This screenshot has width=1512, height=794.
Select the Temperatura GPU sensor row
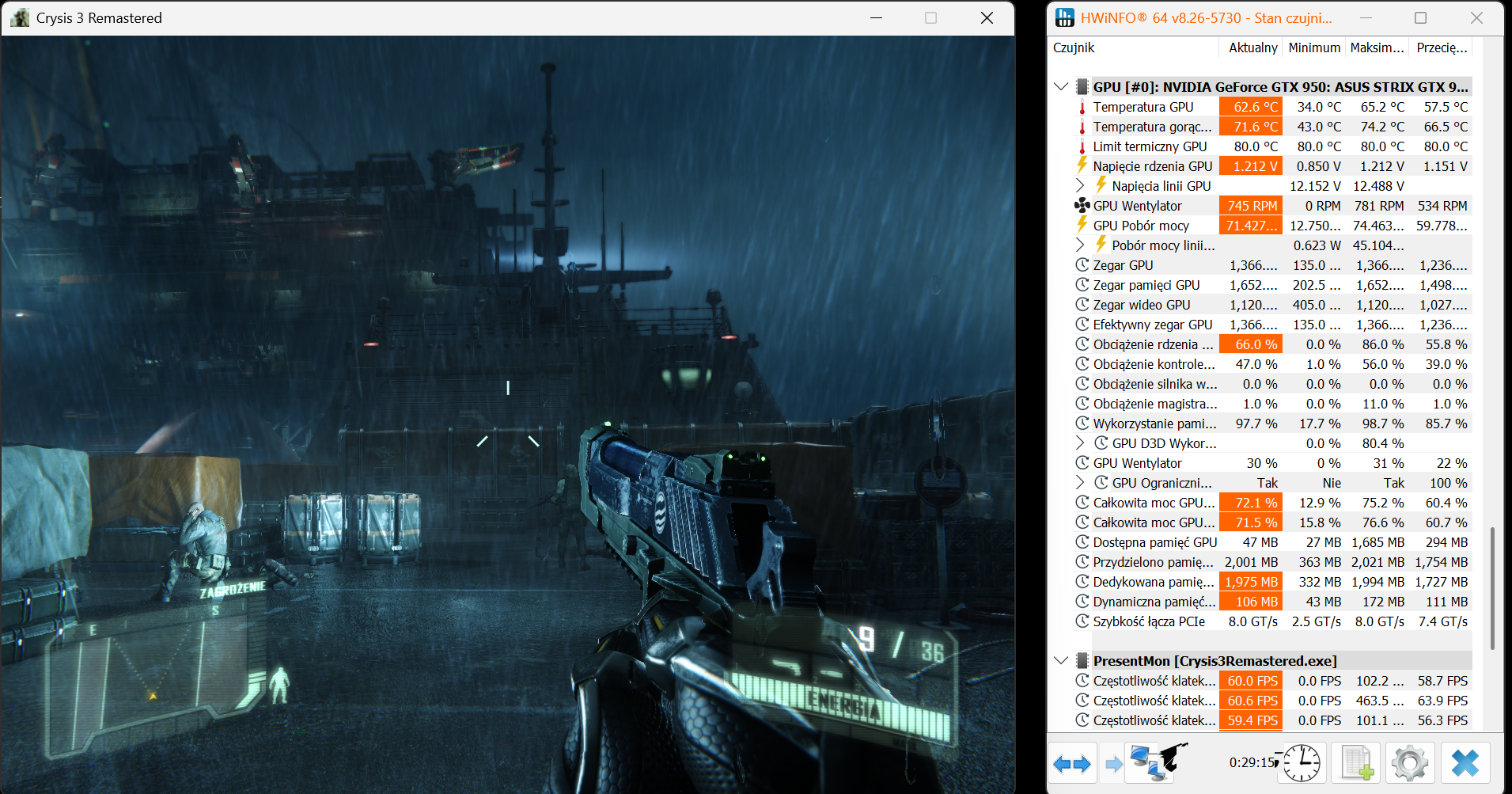tap(1143, 107)
